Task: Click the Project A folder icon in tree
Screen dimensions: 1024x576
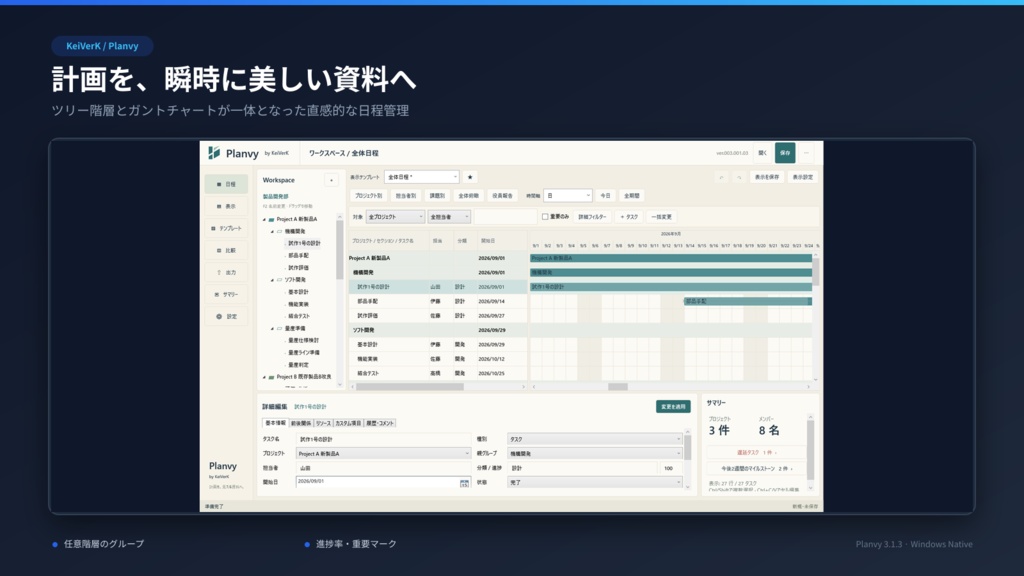Action: pyautogui.click(x=272, y=219)
